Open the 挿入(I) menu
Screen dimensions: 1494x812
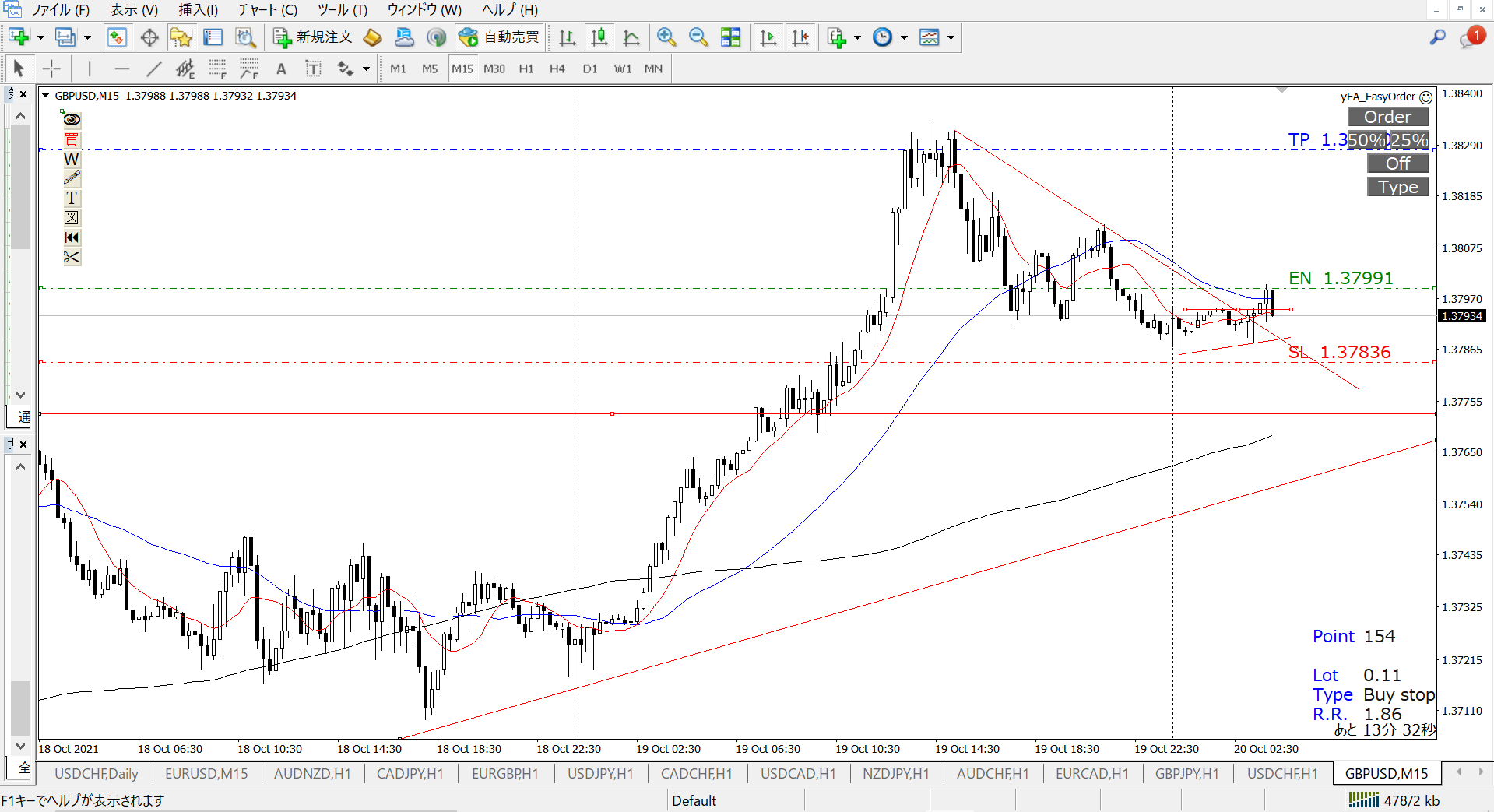[x=199, y=10]
